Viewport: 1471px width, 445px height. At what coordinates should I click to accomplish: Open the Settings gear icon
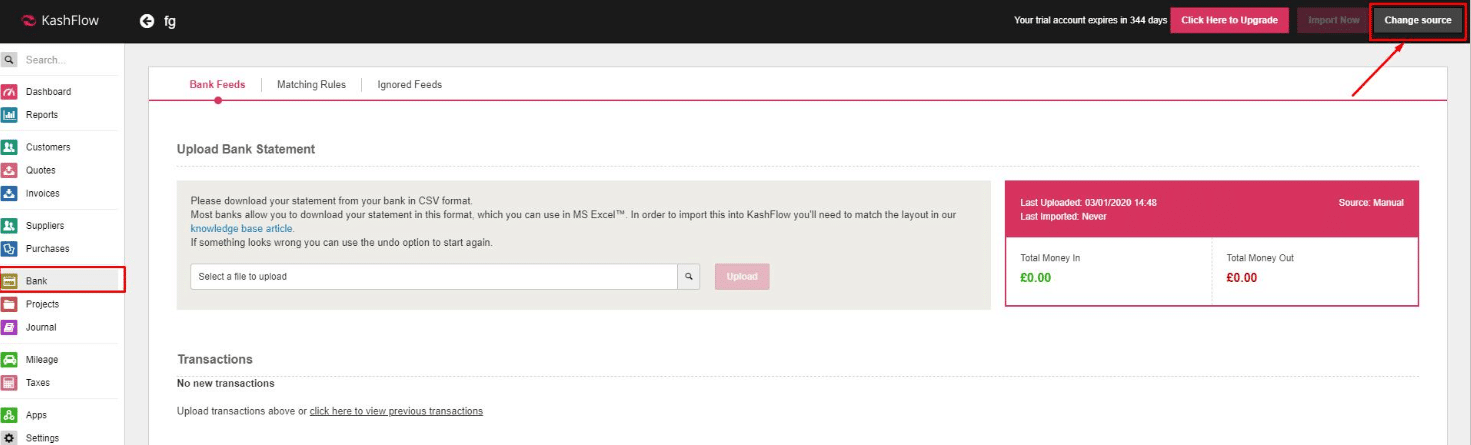click(10, 438)
